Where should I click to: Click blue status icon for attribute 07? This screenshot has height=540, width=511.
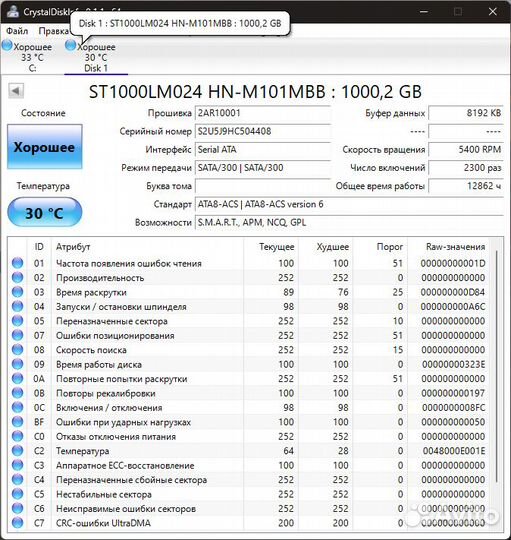[x=17, y=335]
